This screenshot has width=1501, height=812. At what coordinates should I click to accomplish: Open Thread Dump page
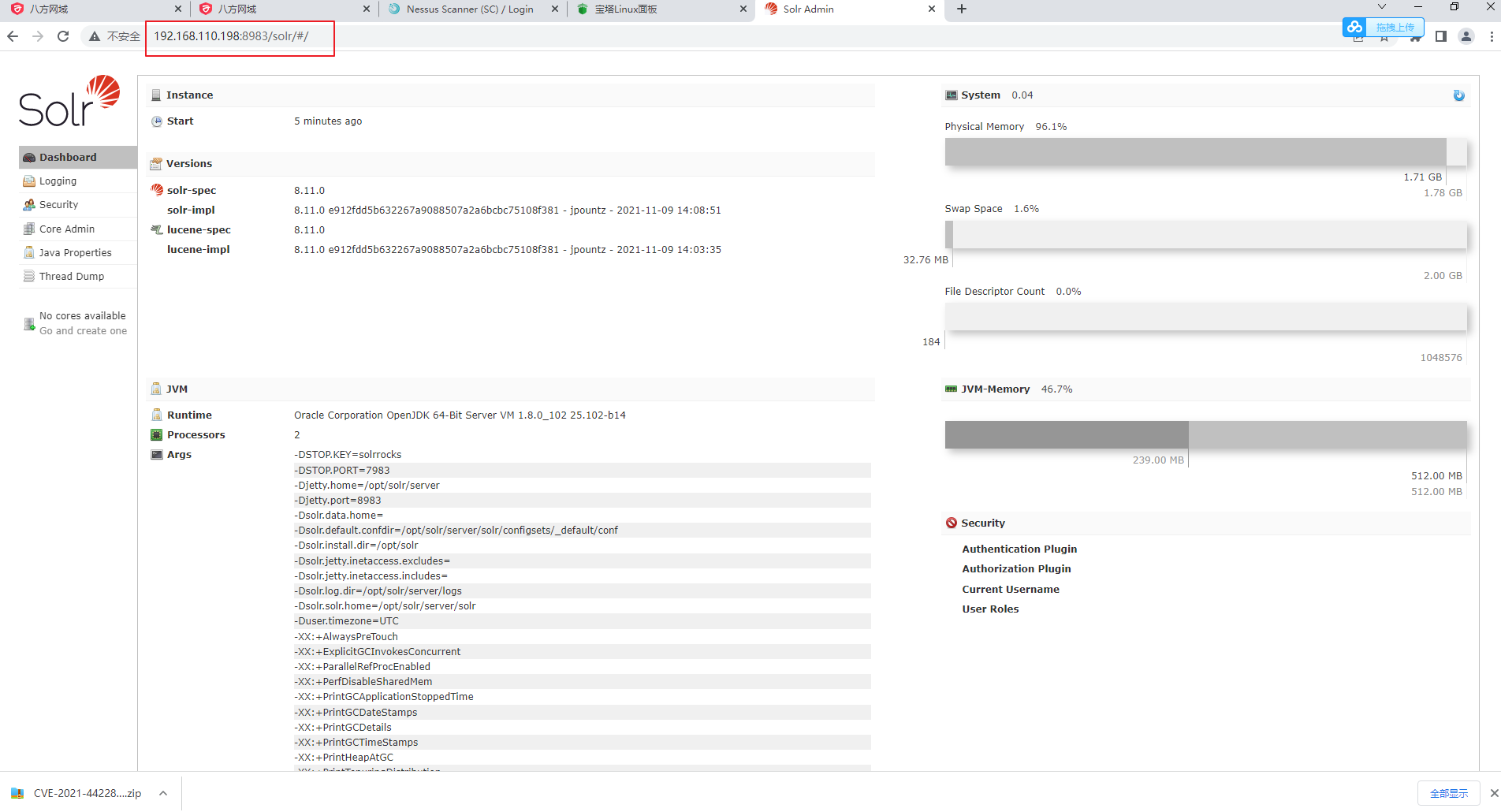click(x=71, y=277)
